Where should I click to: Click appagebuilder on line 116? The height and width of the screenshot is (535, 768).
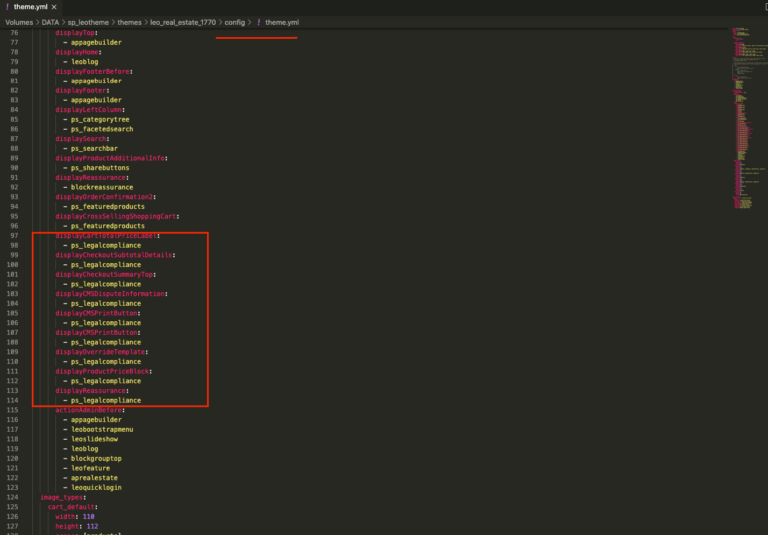click(96, 420)
